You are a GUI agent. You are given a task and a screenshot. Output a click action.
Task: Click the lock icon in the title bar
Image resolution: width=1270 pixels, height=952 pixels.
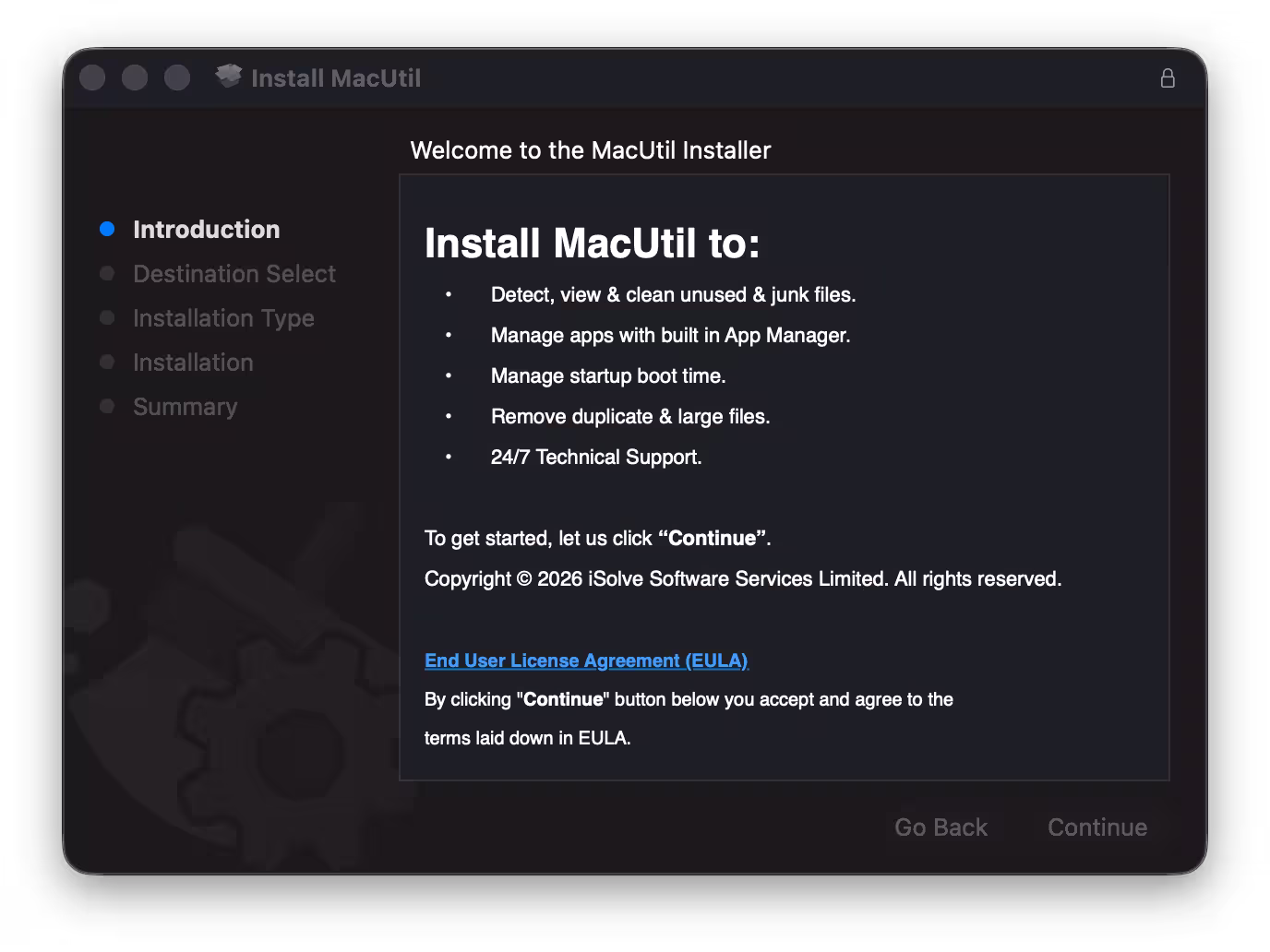click(1168, 78)
